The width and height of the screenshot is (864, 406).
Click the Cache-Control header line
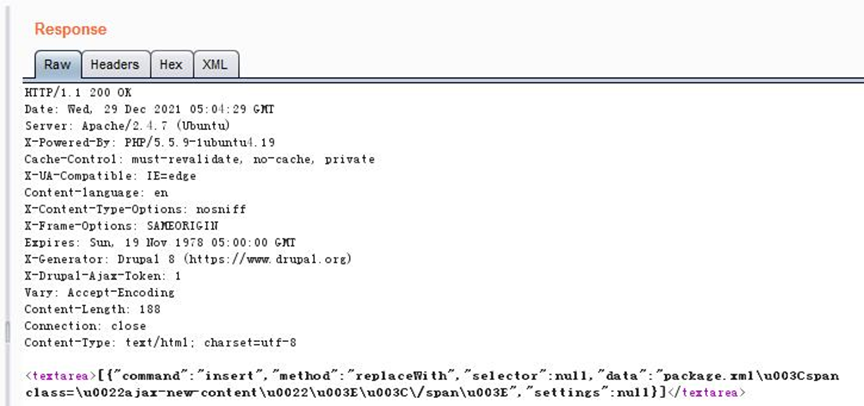pyautogui.click(x=199, y=159)
